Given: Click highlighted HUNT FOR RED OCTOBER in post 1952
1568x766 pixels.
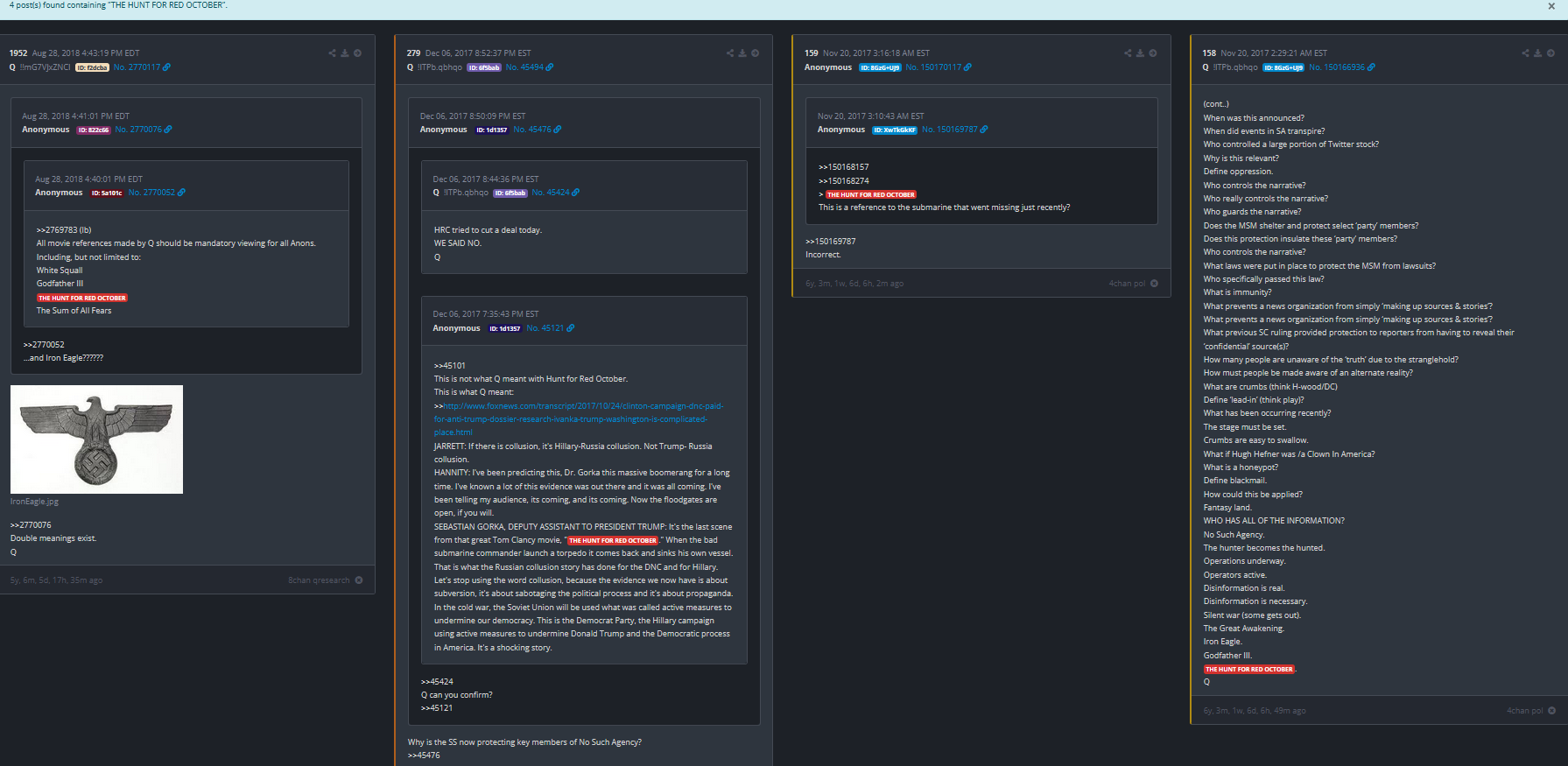Looking at the screenshot, I should coord(82,298).
